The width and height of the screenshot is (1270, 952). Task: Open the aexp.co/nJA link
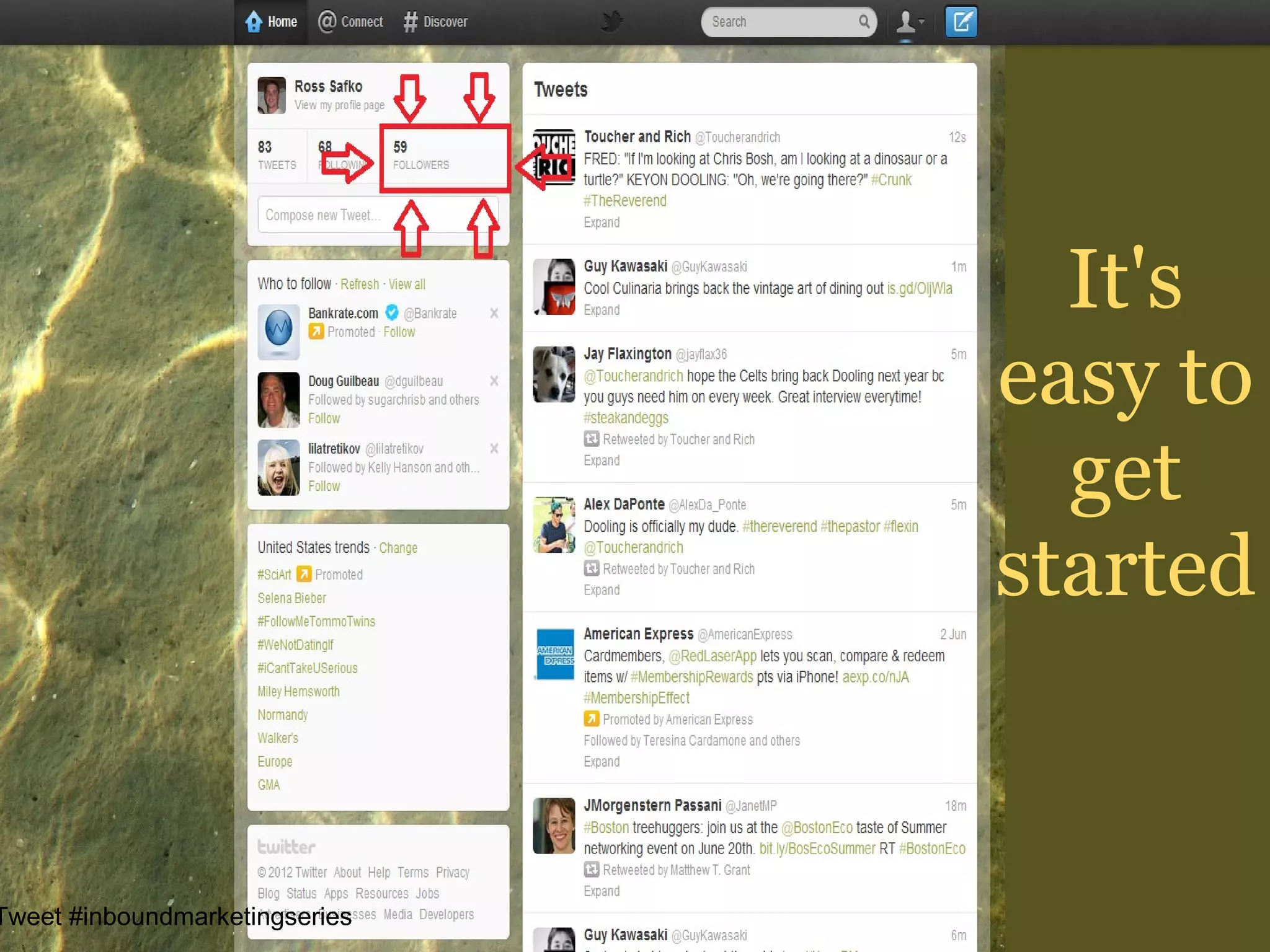click(876, 677)
